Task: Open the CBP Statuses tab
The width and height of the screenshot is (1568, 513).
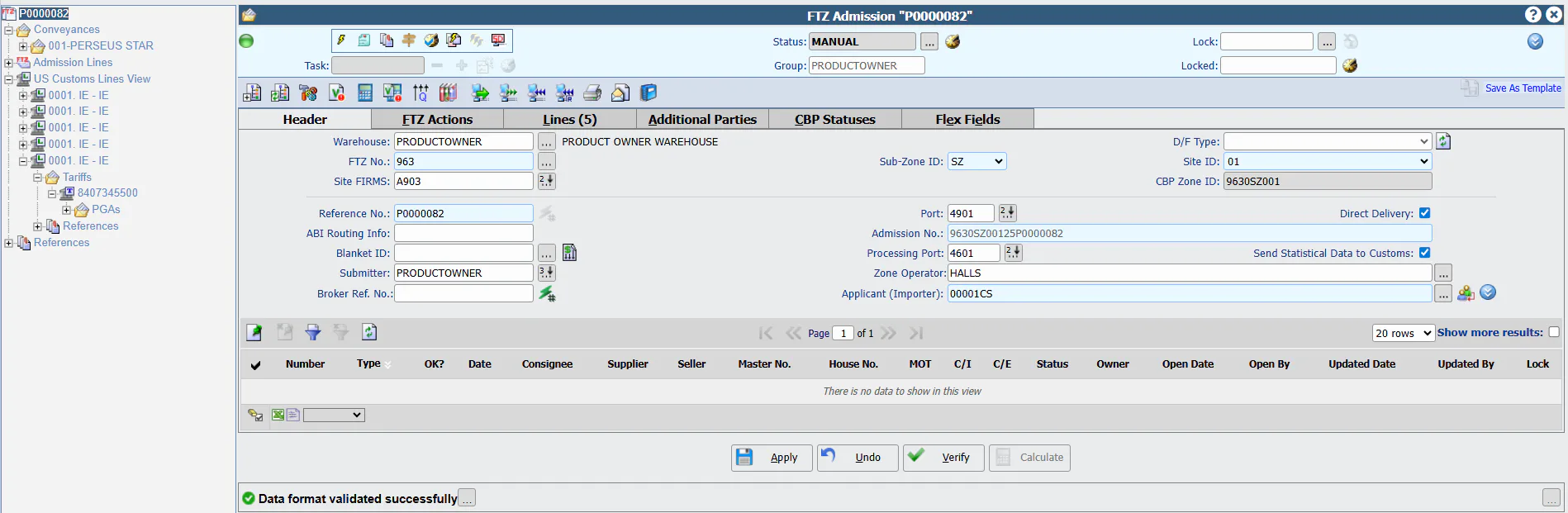Action: (835, 119)
